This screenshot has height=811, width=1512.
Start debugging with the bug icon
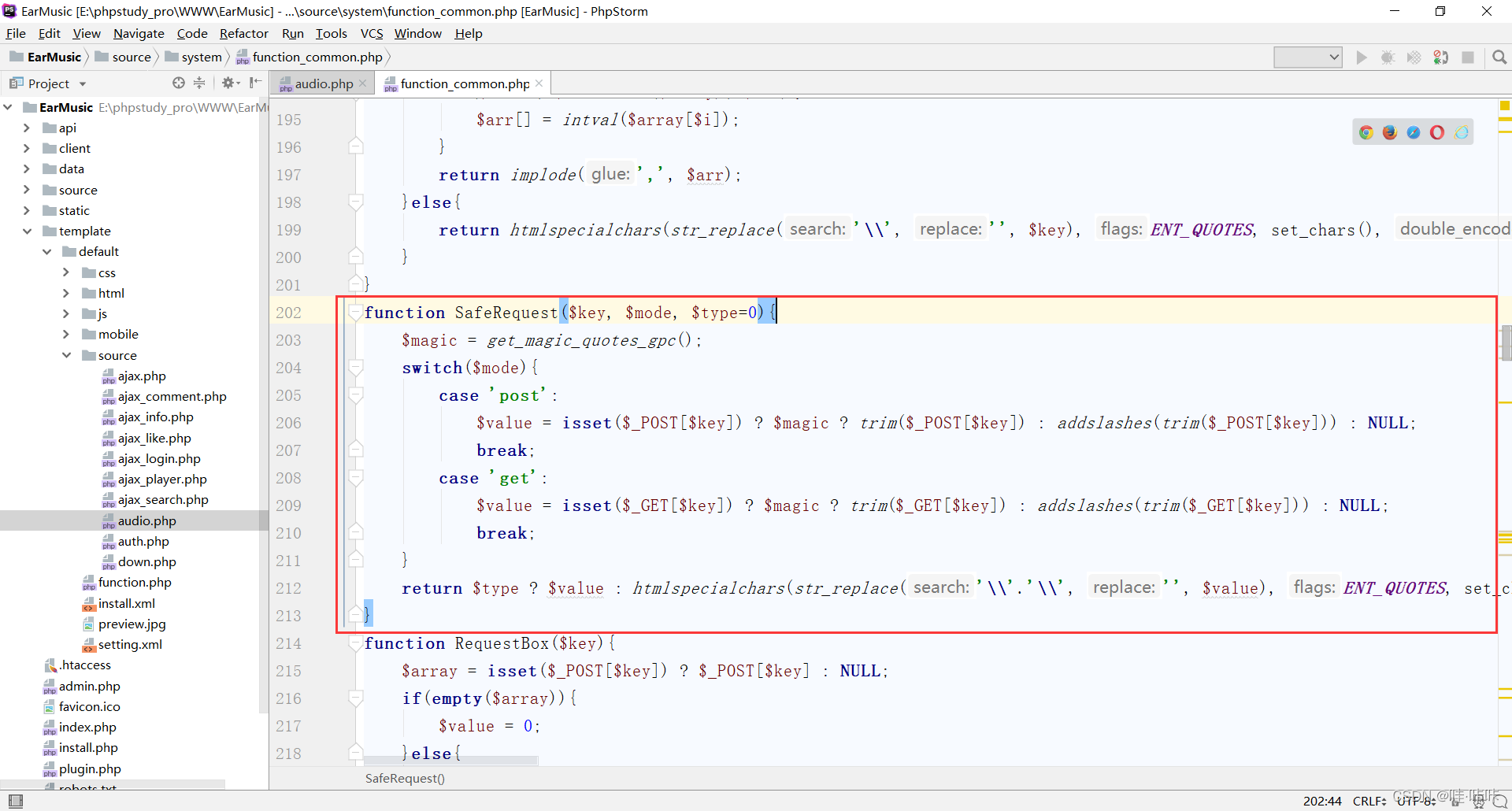pyautogui.click(x=1388, y=57)
